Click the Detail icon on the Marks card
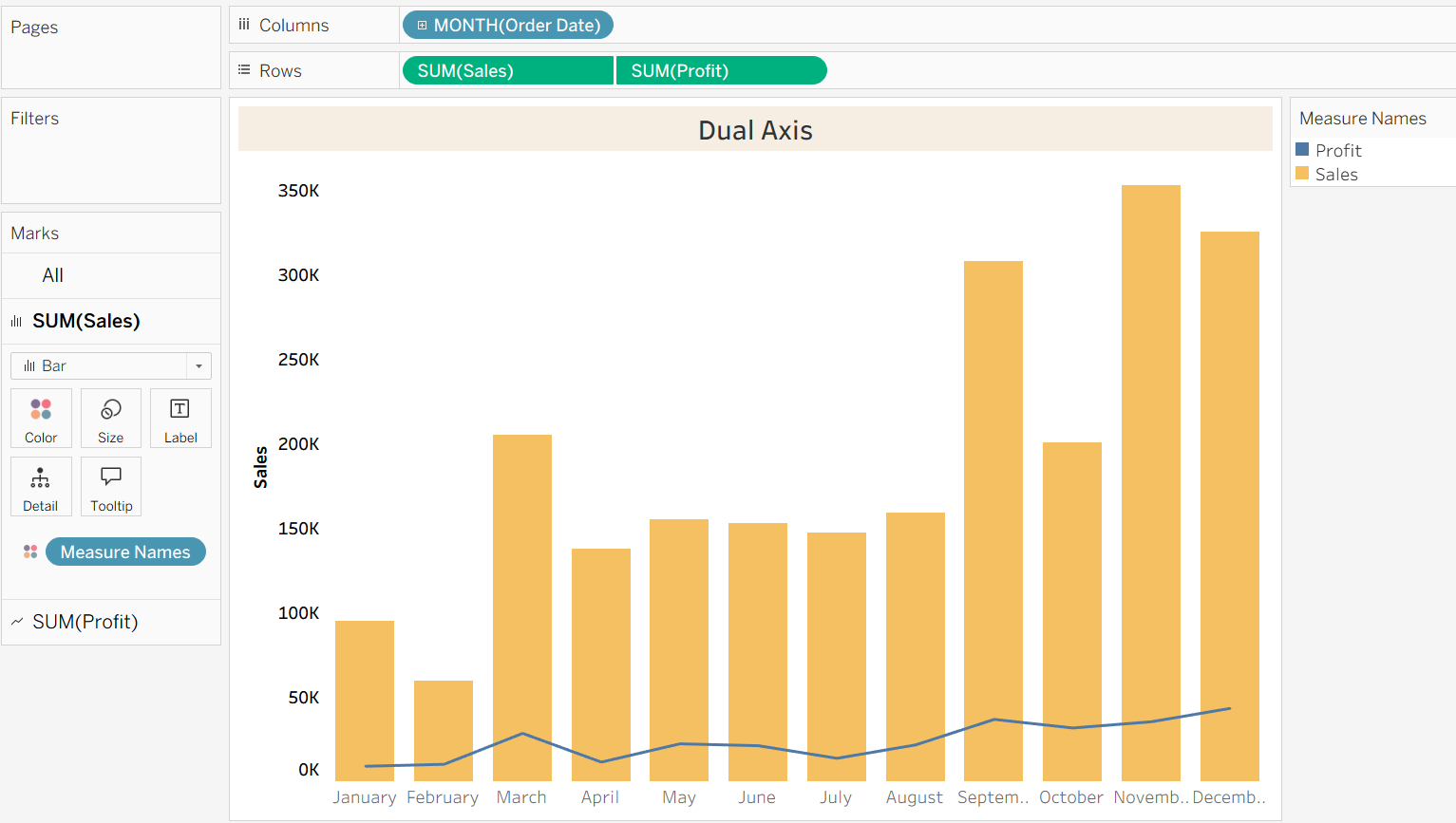This screenshot has height=823, width=1456. coord(41,486)
